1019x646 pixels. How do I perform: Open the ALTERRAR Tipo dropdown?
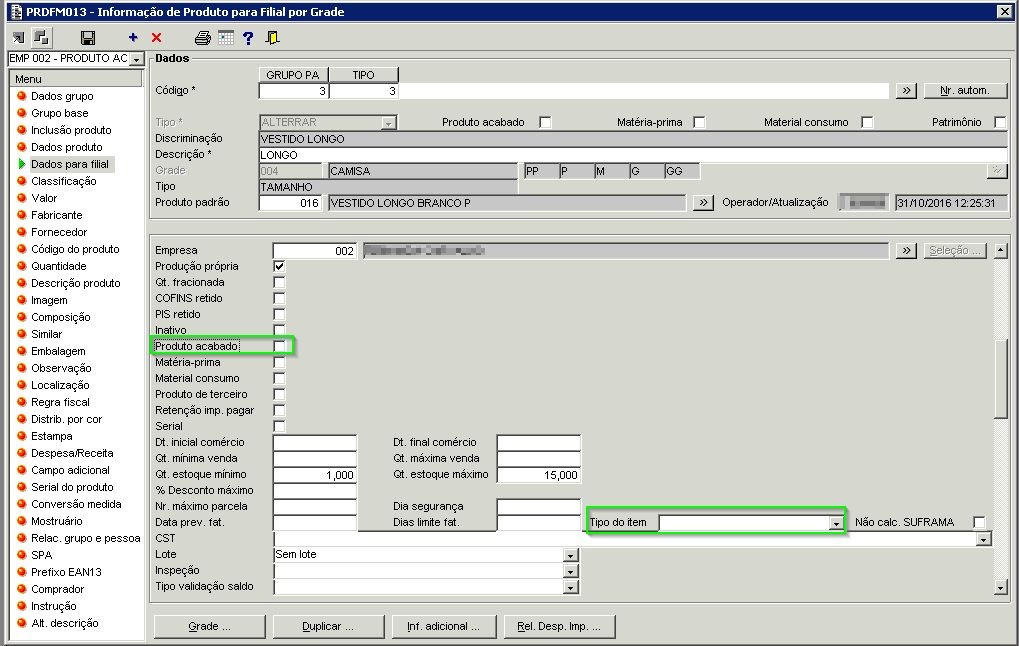(389, 123)
